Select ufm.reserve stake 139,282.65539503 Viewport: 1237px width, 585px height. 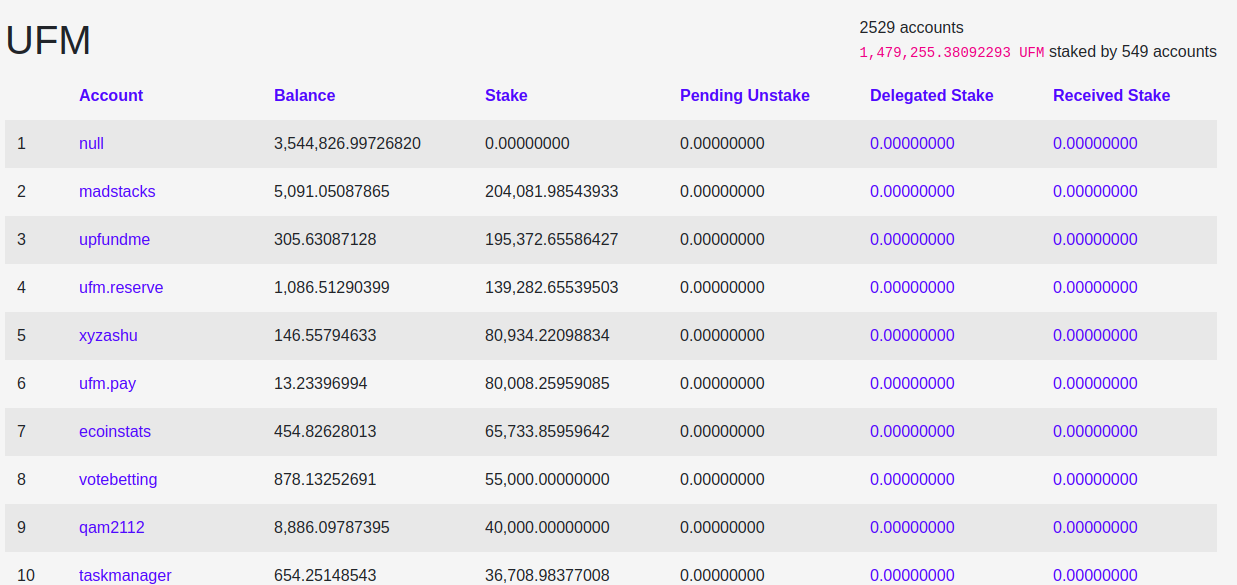(552, 288)
